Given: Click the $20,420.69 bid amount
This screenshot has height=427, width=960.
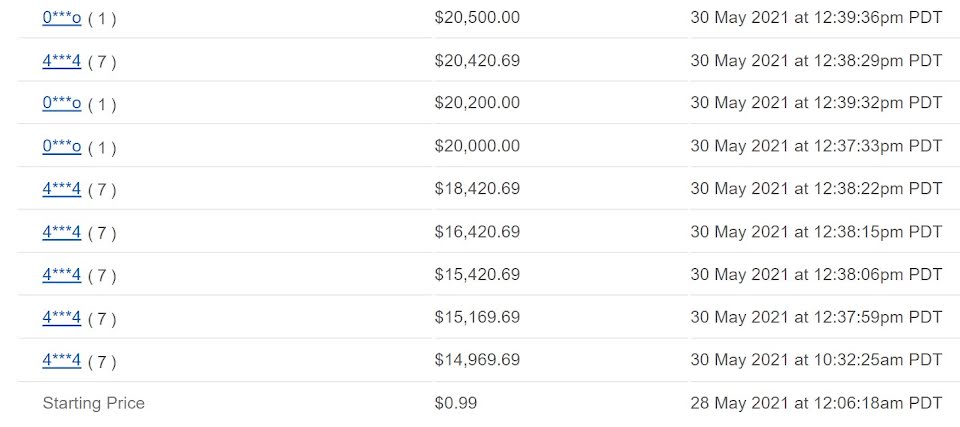Looking at the screenshot, I should [x=477, y=61].
